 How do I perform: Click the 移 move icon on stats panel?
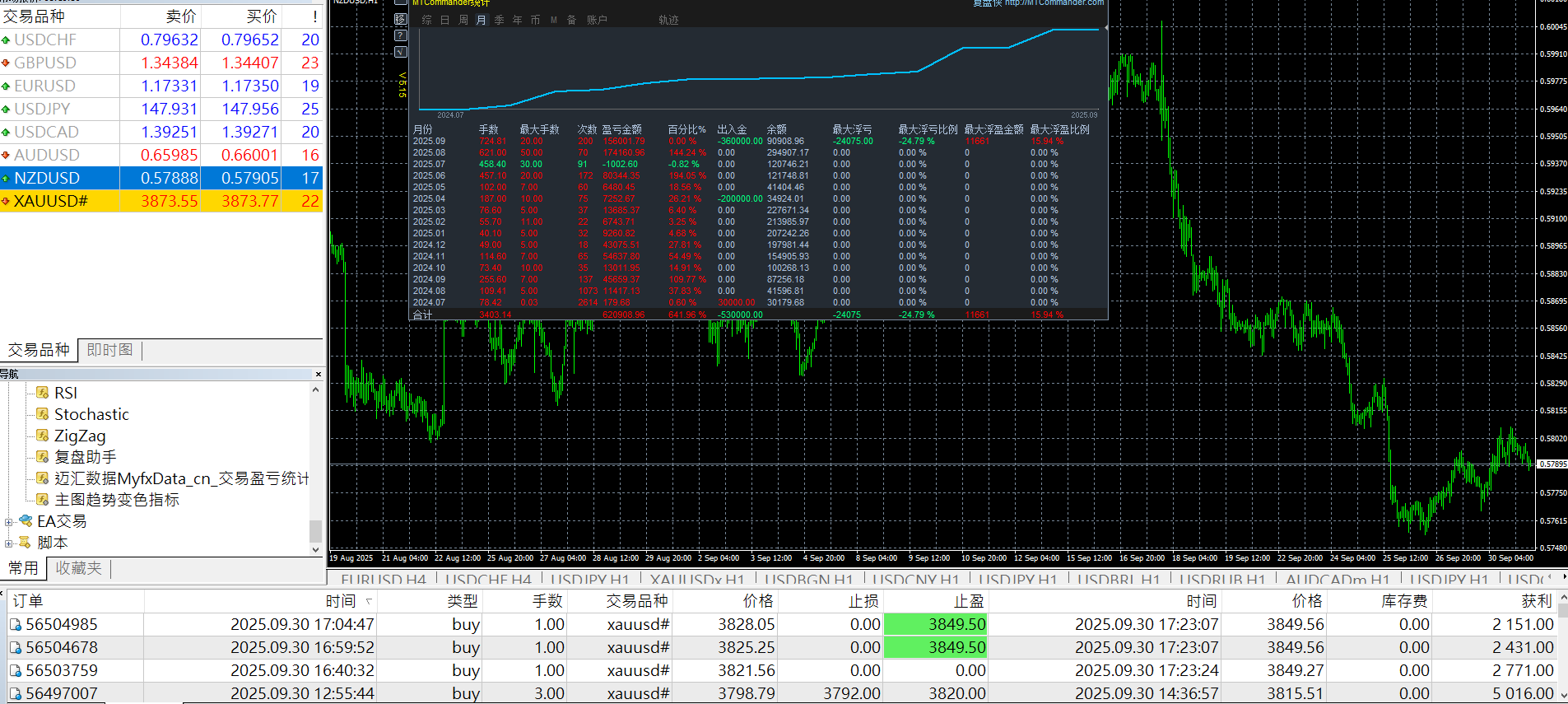401,19
